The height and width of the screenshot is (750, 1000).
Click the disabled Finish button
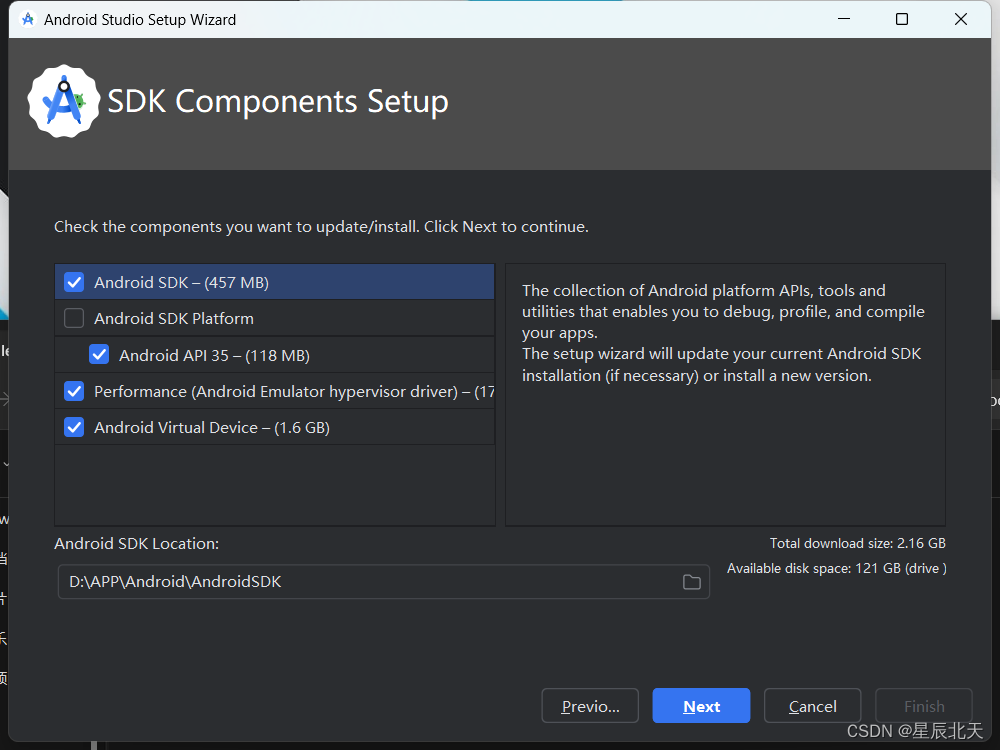(x=924, y=706)
